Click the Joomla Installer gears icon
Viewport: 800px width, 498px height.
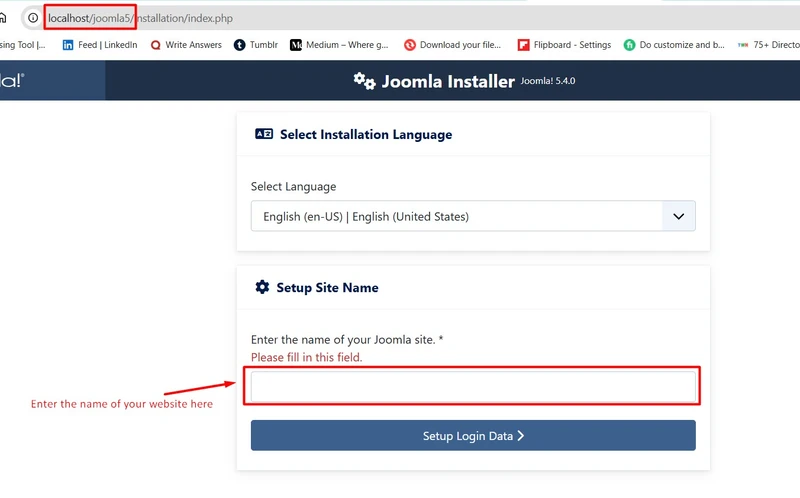364,81
